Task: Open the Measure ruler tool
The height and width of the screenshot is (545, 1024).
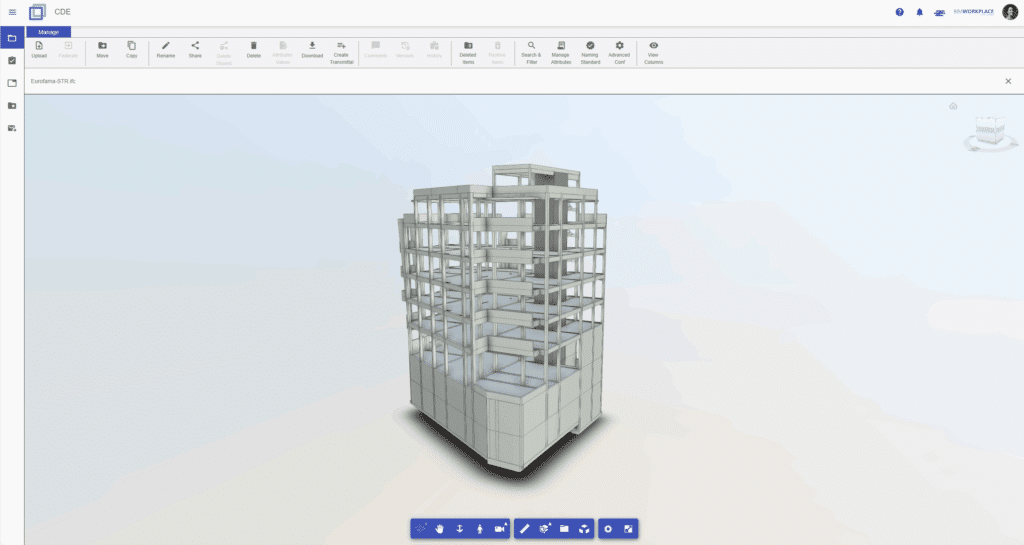Action: [525, 528]
